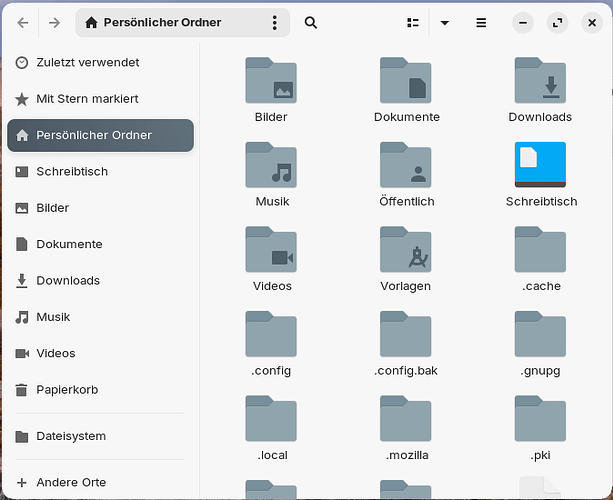This screenshot has width=613, height=500.
Task: Select the Vorlagen folder icon
Action: click(405, 249)
